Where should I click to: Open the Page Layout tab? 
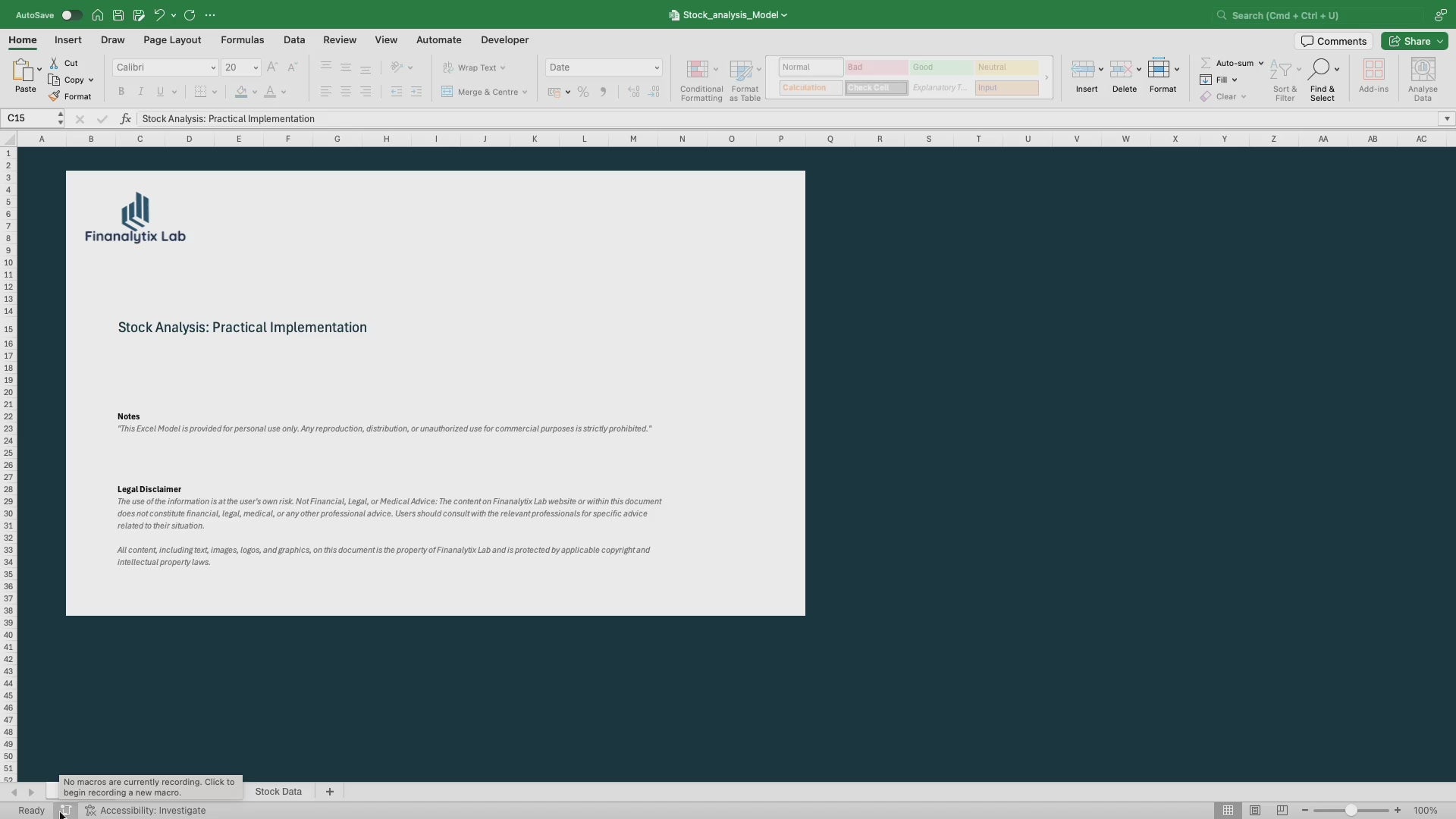(x=172, y=40)
